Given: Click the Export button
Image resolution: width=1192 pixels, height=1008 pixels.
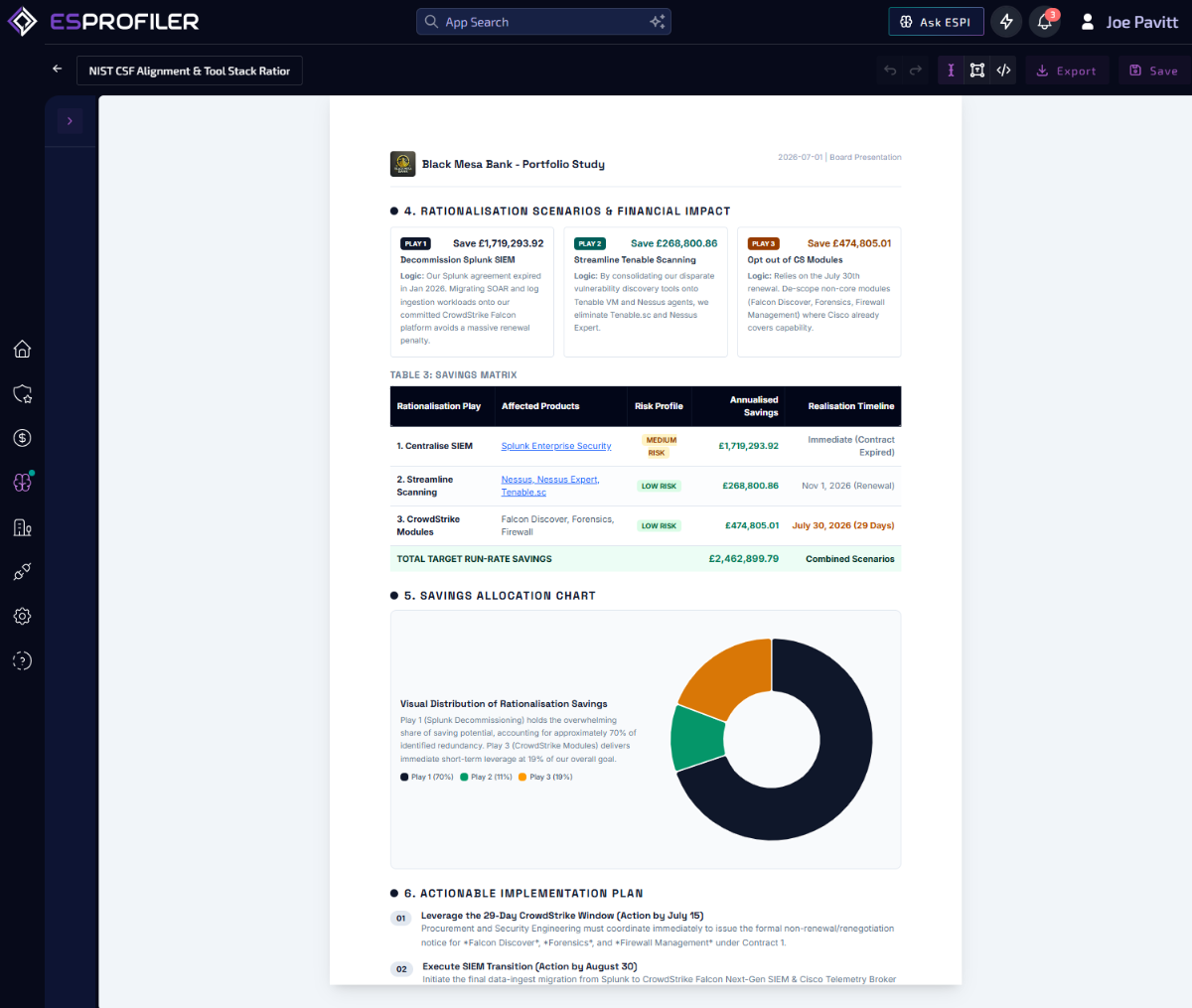Looking at the screenshot, I should (x=1067, y=71).
